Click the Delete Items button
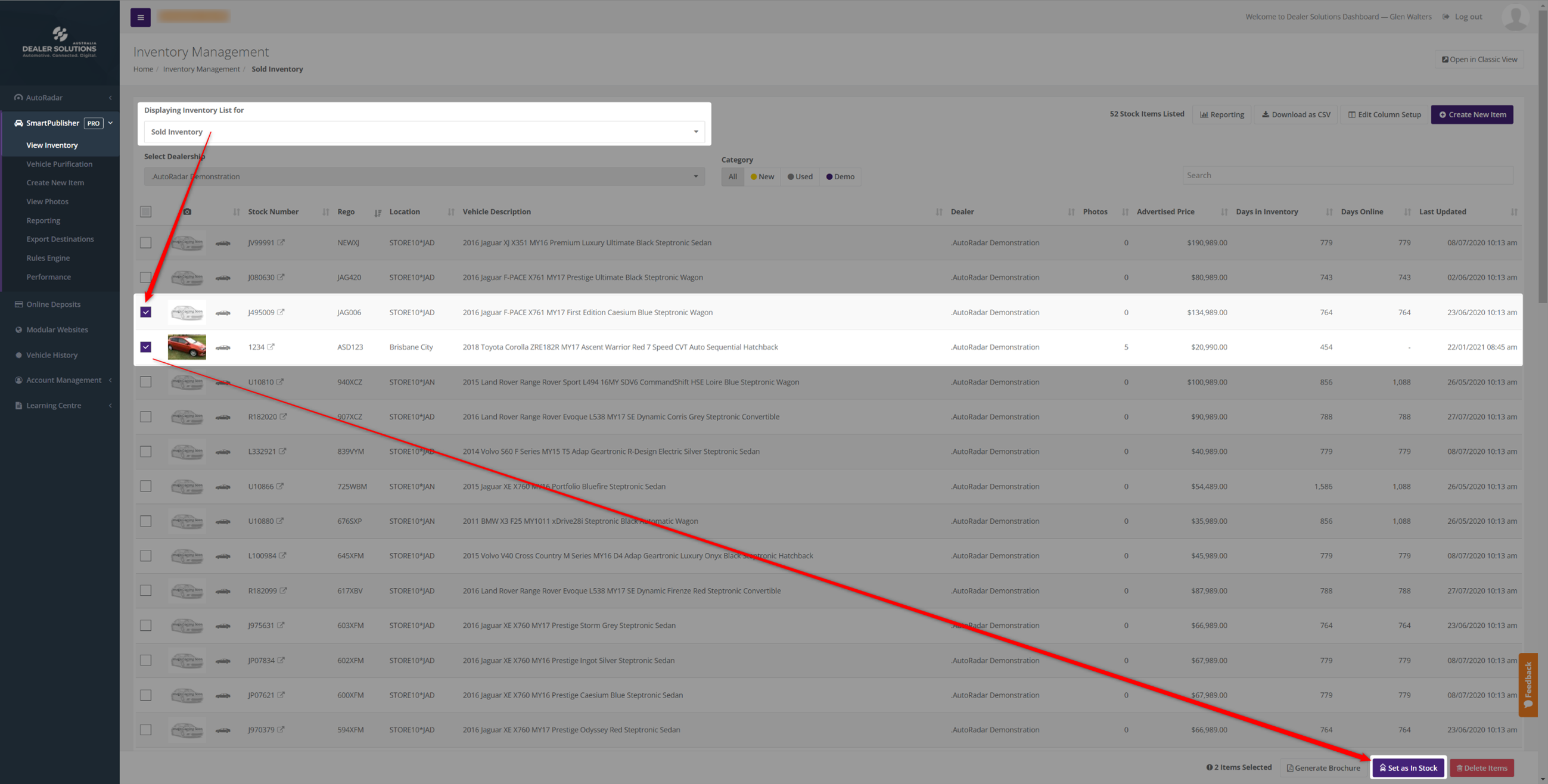Viewport: 1548px width, 784px height. pyautogui.click(x=1481, y=768)
